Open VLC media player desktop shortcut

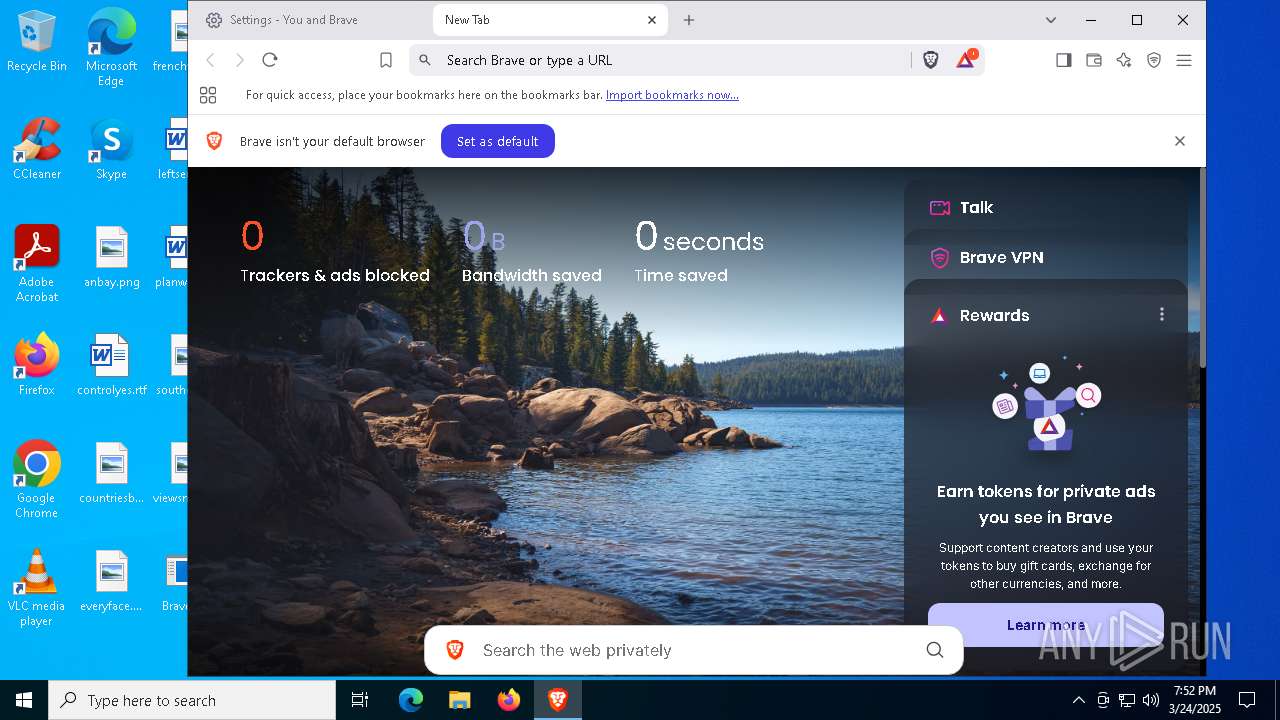[37, 588]
